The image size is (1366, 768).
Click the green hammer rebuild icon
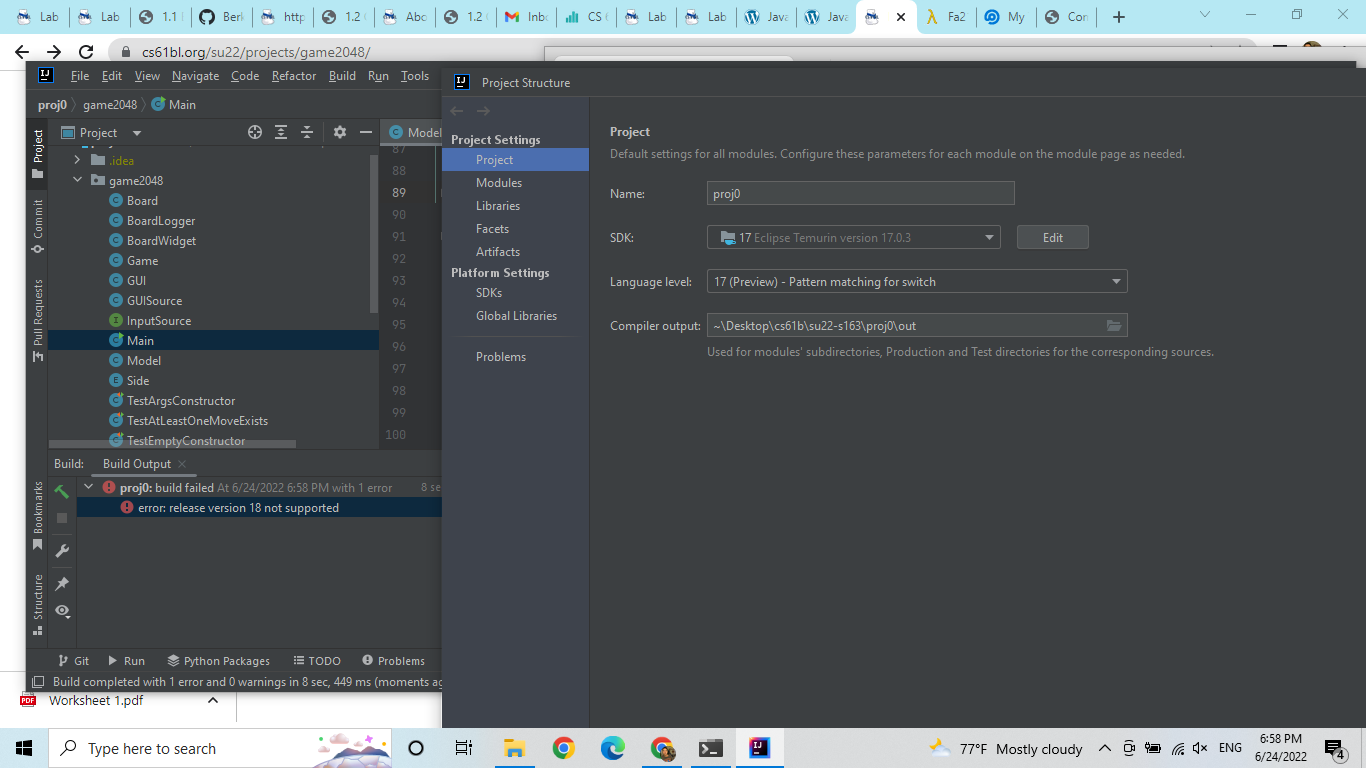pos(62,491)
